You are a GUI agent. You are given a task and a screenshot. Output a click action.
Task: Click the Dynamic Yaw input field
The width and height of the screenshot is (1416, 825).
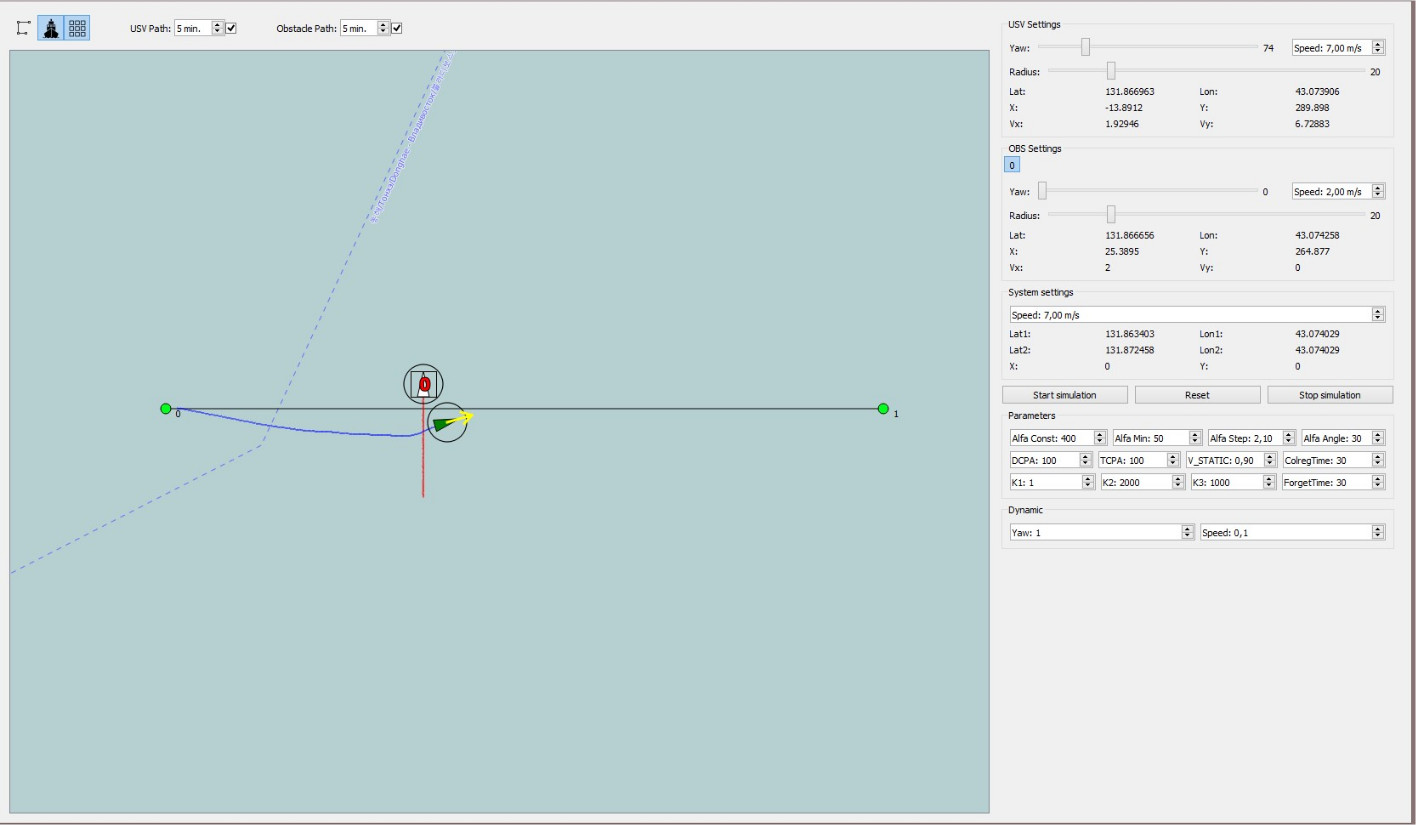pyautogui.click(x=1094, y=532)
